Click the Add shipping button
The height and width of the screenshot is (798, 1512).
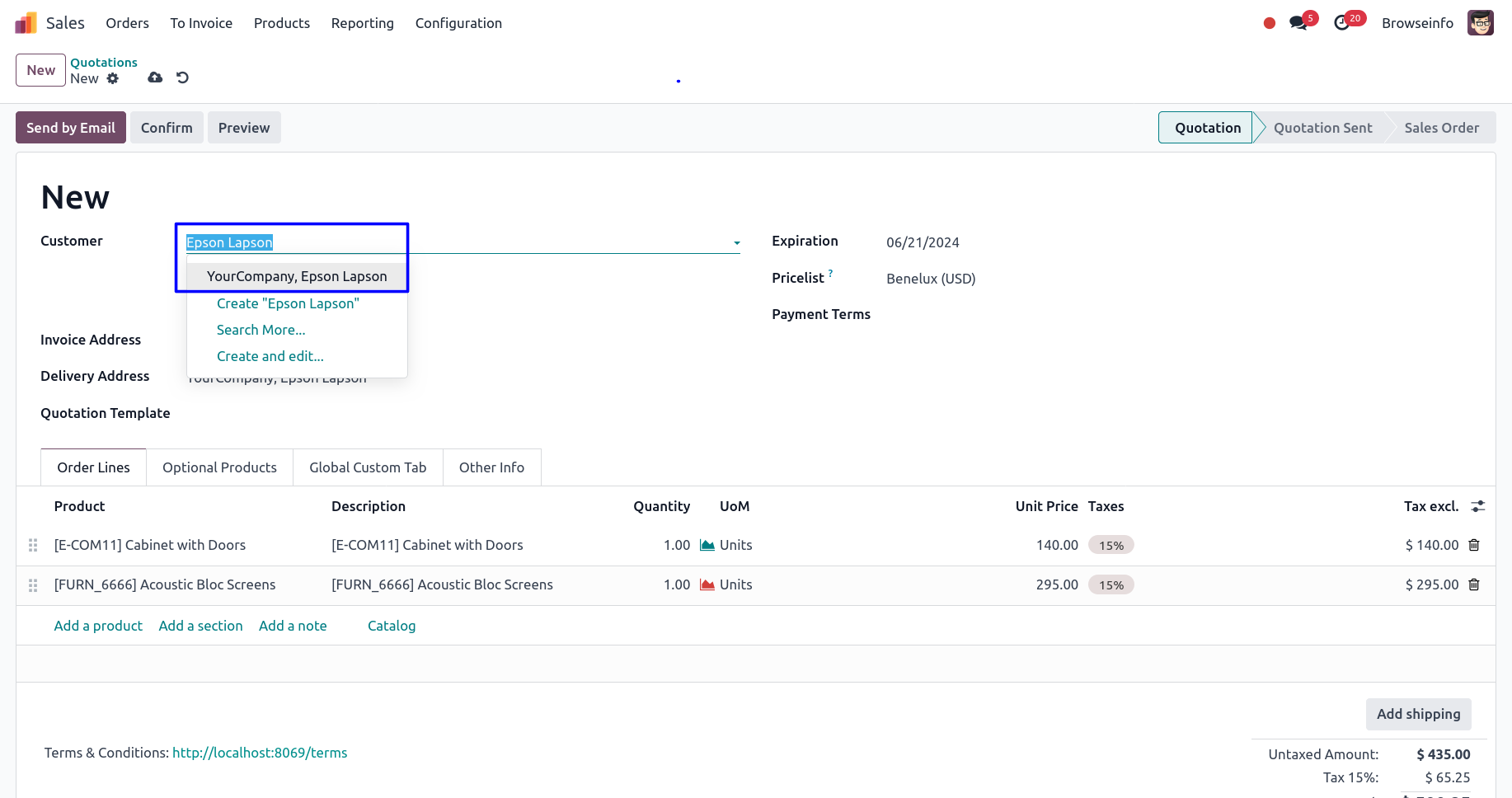1418,714
